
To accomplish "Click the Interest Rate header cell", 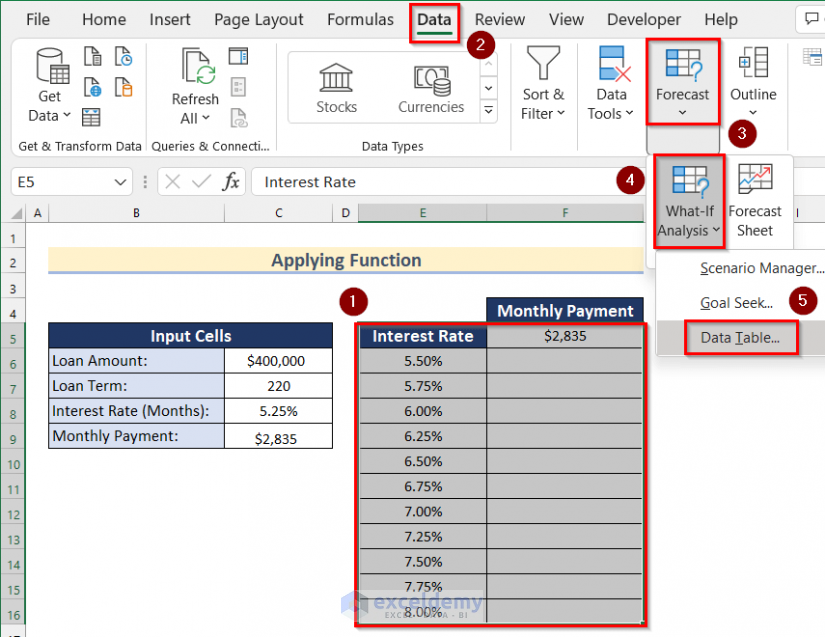I will coord(422,336).
